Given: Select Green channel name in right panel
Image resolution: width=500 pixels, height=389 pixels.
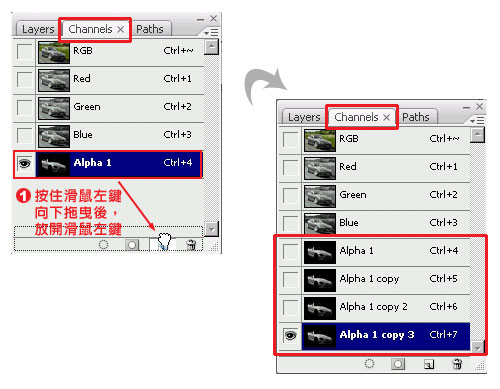Looking at the screenshot, I should coord(353,195).
